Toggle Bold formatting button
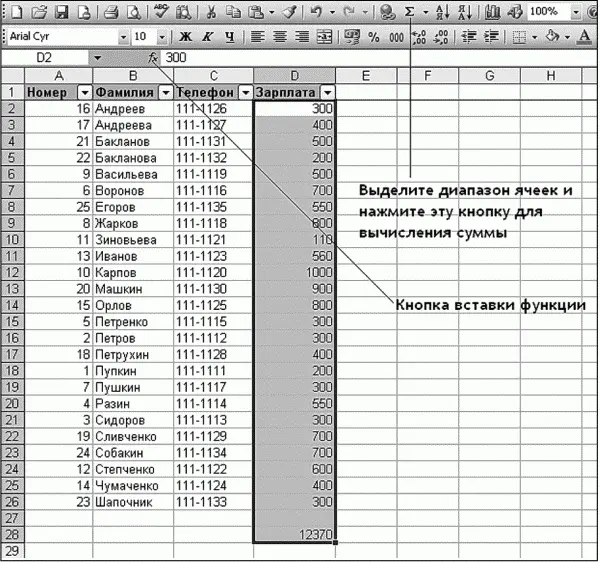600x562 pixels. [x=187, y=37]
